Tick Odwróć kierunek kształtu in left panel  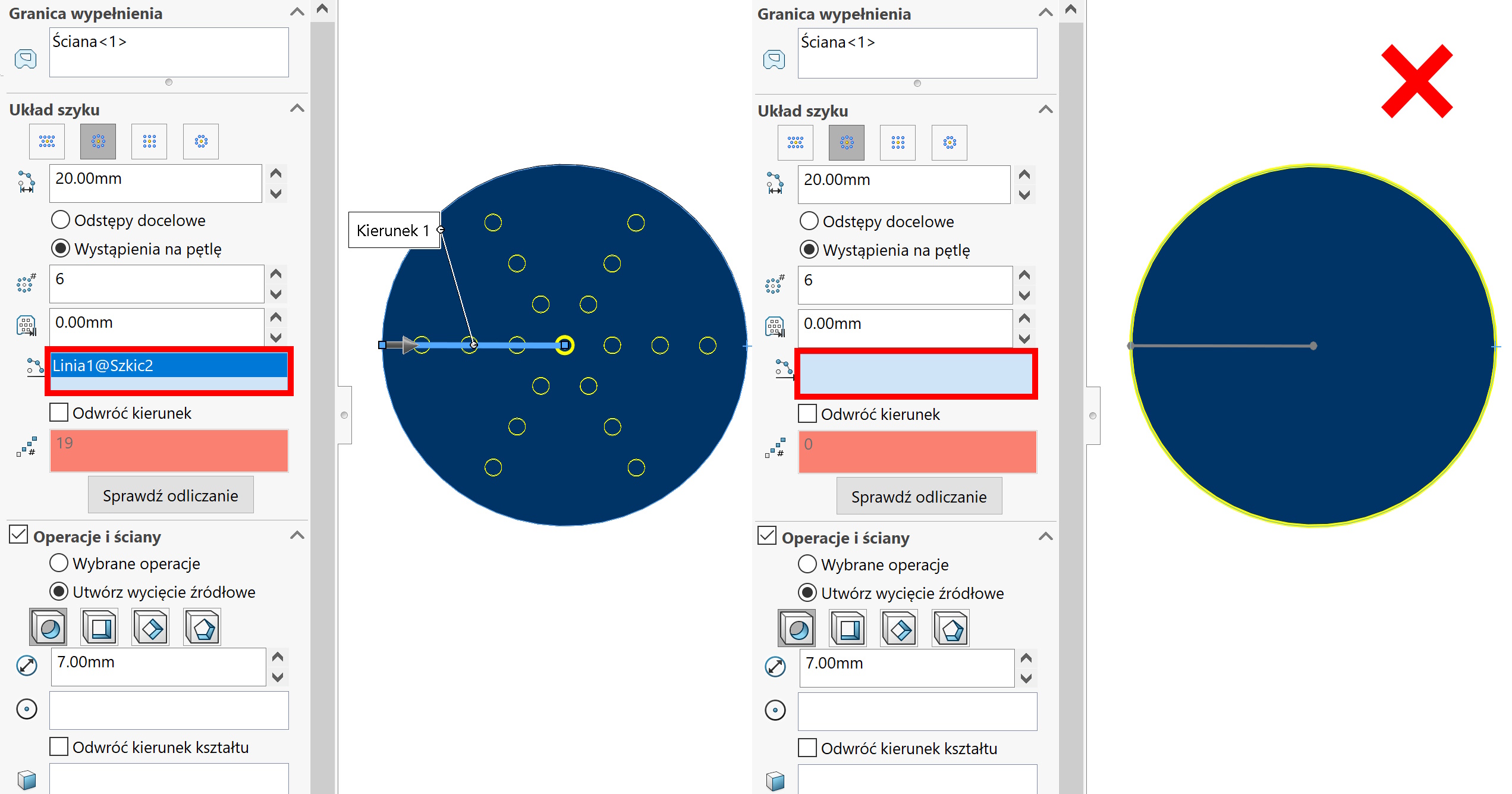(x=59, y=746)
